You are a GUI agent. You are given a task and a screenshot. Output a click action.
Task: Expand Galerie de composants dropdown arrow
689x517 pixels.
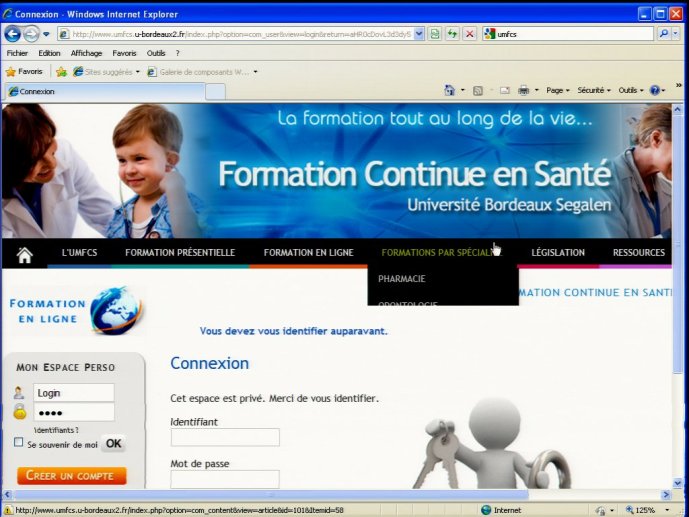pyautogui.click(x=255, y=72)
